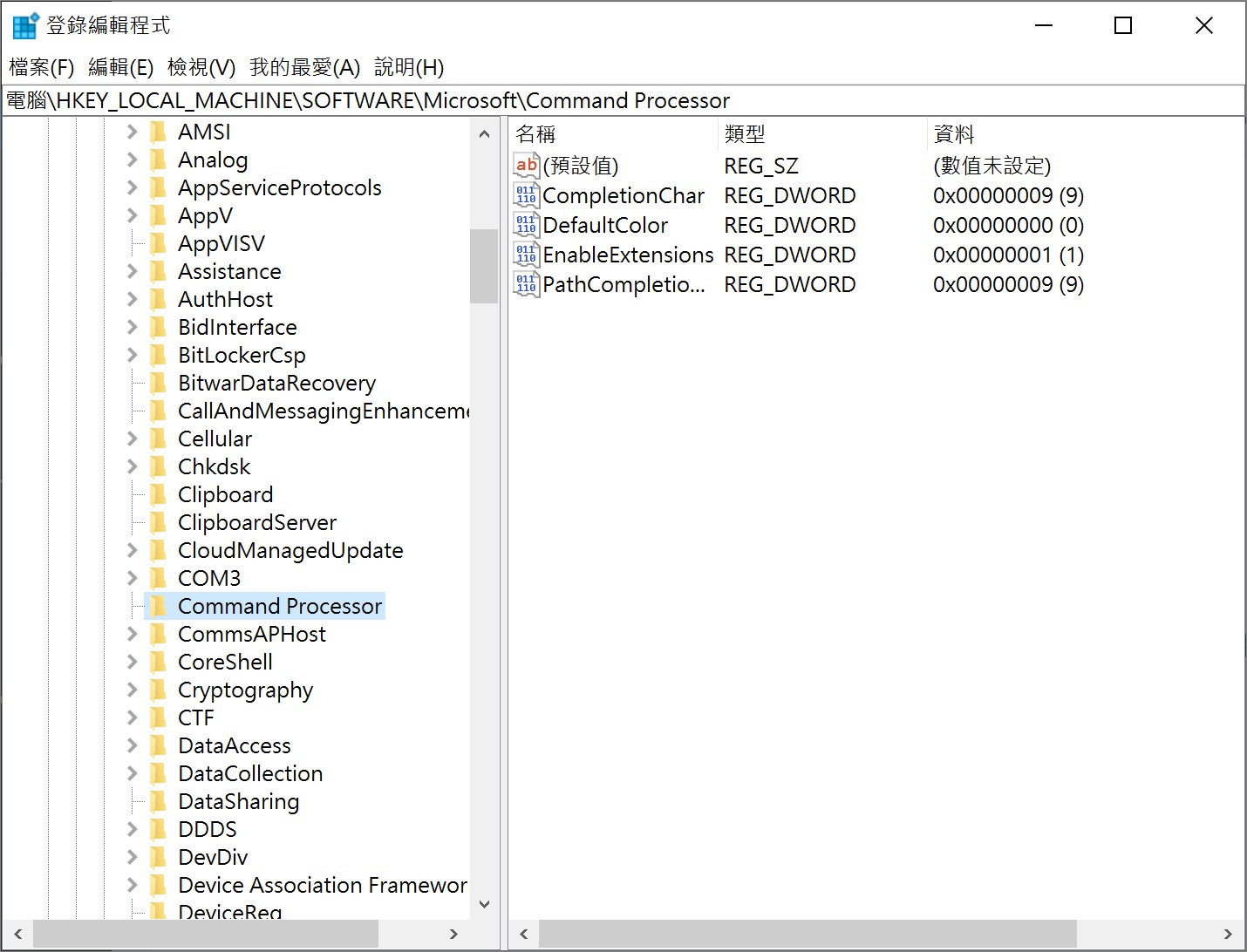Click the folder icon of AppV key

158,215
